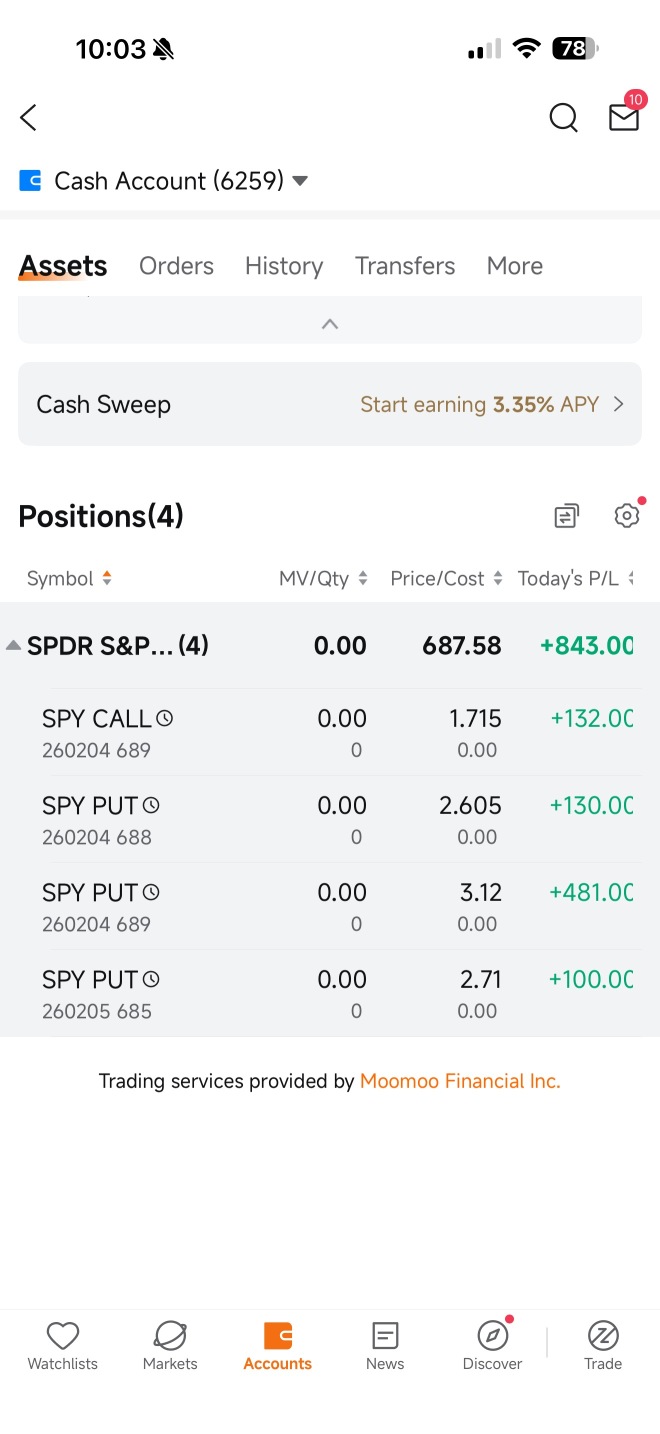Open Markets planet icon

[x=170, y=1336]
